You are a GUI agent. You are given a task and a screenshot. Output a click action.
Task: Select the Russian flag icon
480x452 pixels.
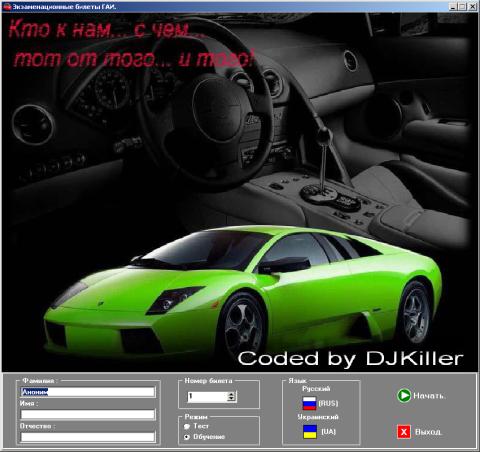point(309,403)
